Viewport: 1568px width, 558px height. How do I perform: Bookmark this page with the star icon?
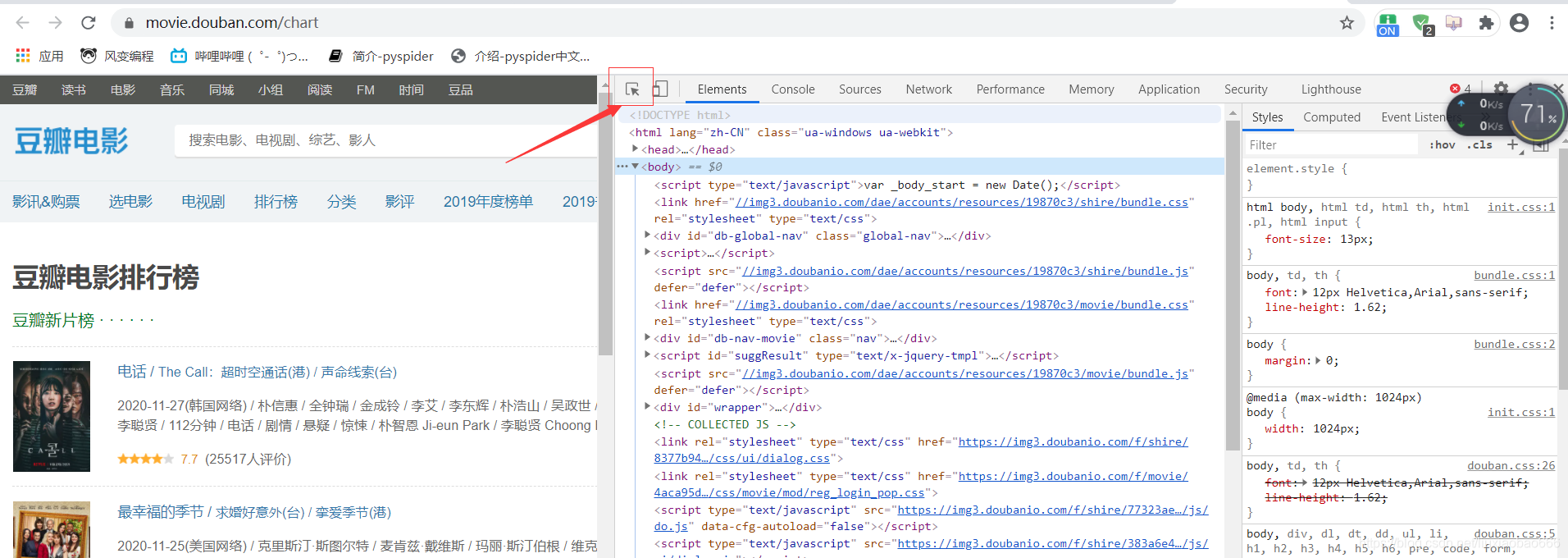pyautogui.click(x=1347, y=22)
